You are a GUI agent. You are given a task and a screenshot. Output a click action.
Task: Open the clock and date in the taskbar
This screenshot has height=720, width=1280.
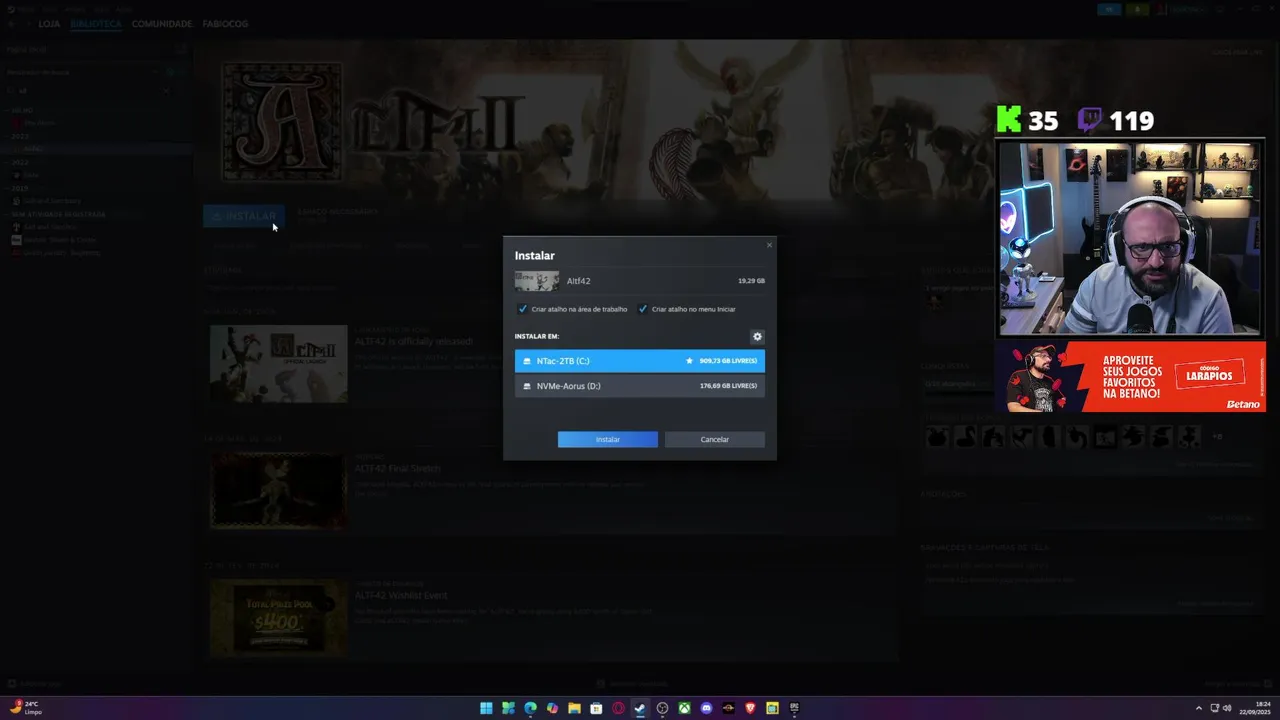[x=1256, y=708]
